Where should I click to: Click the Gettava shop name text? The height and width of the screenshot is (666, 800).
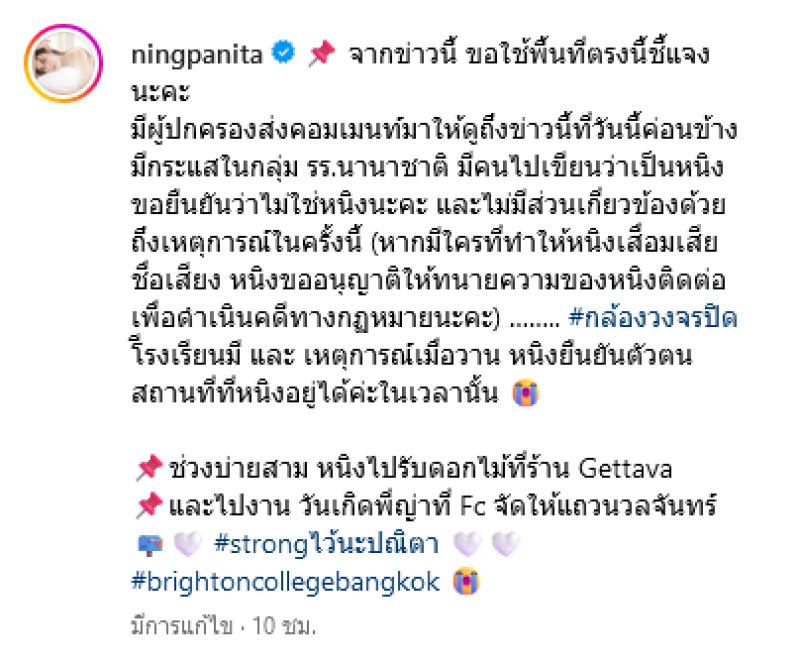(x=626, y=468)
